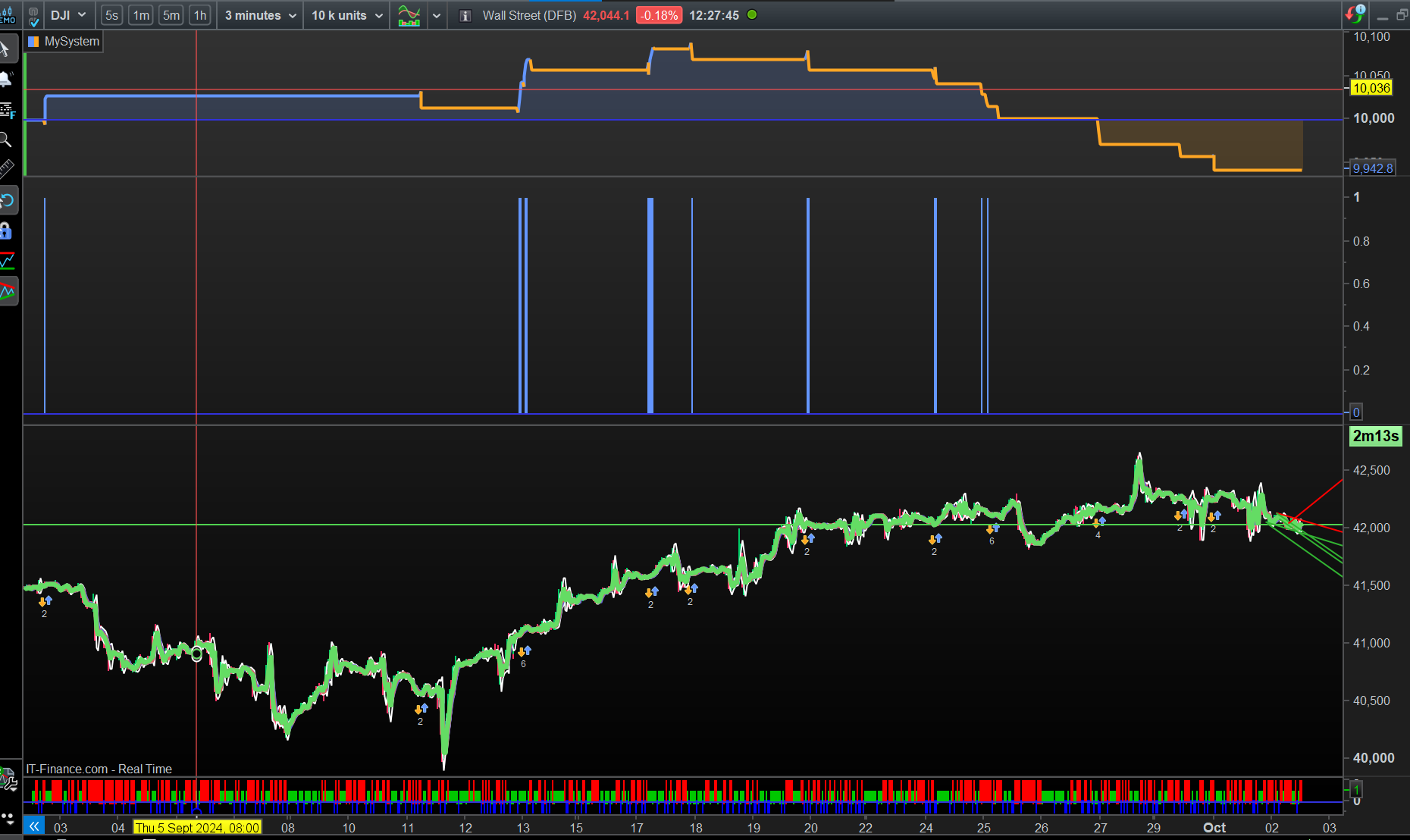Click the trade arrows marker labeled 4

tap(1098, 527)
